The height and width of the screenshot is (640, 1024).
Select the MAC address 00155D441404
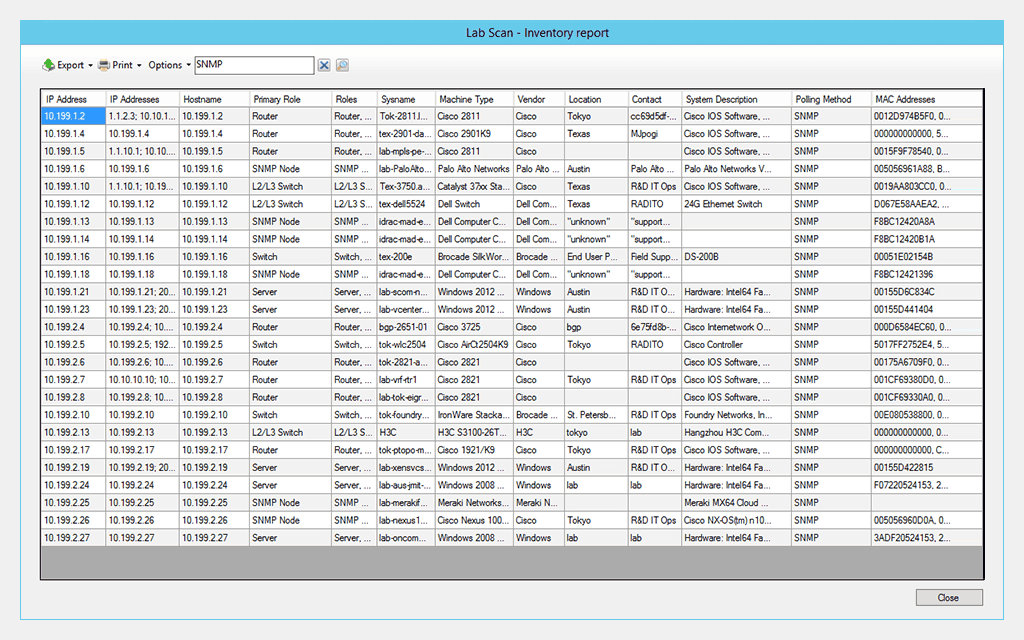(x=927, y=310)
